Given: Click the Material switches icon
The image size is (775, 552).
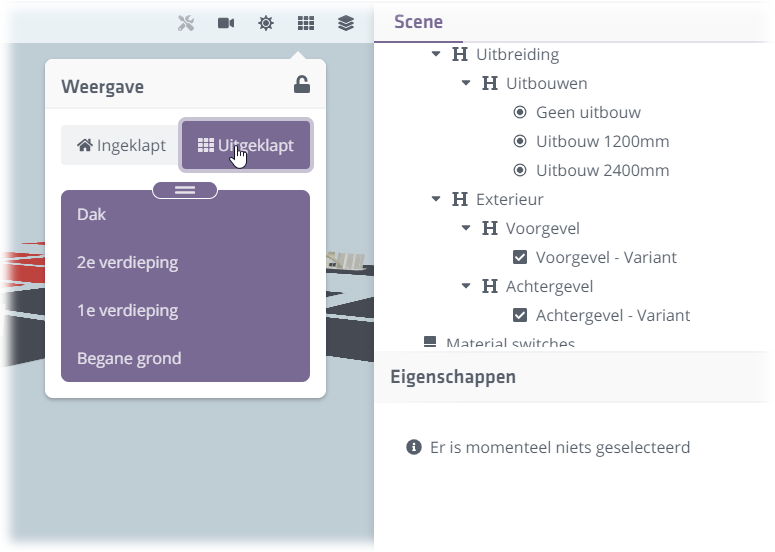Looking at the screenshot, I should coord(430,343).
